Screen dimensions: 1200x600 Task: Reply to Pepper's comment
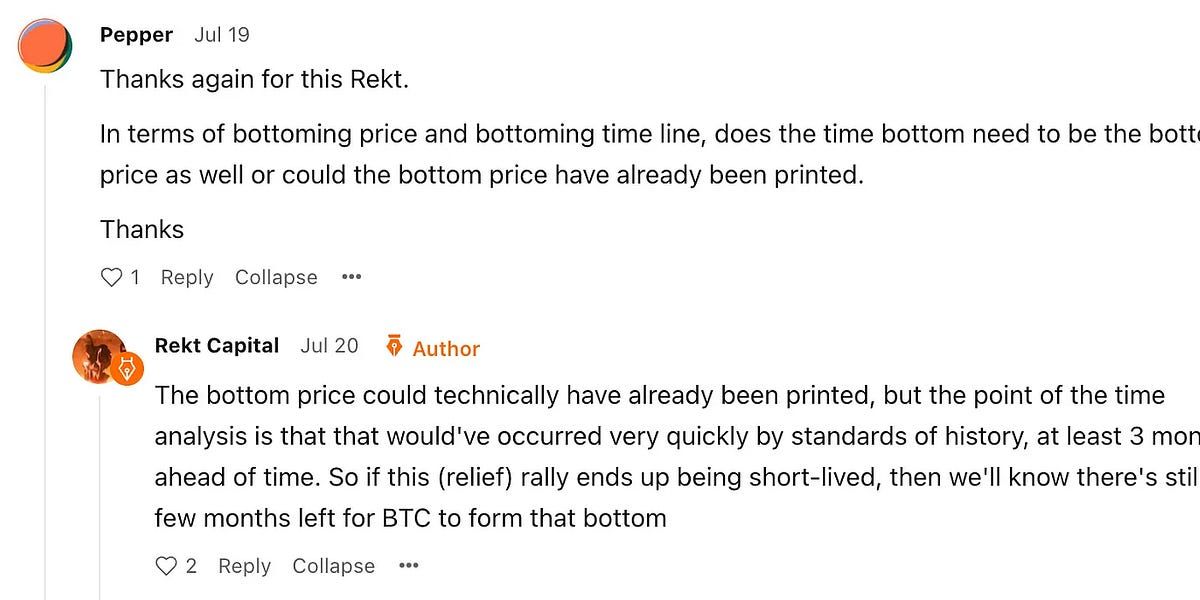[x=187, y=277]
